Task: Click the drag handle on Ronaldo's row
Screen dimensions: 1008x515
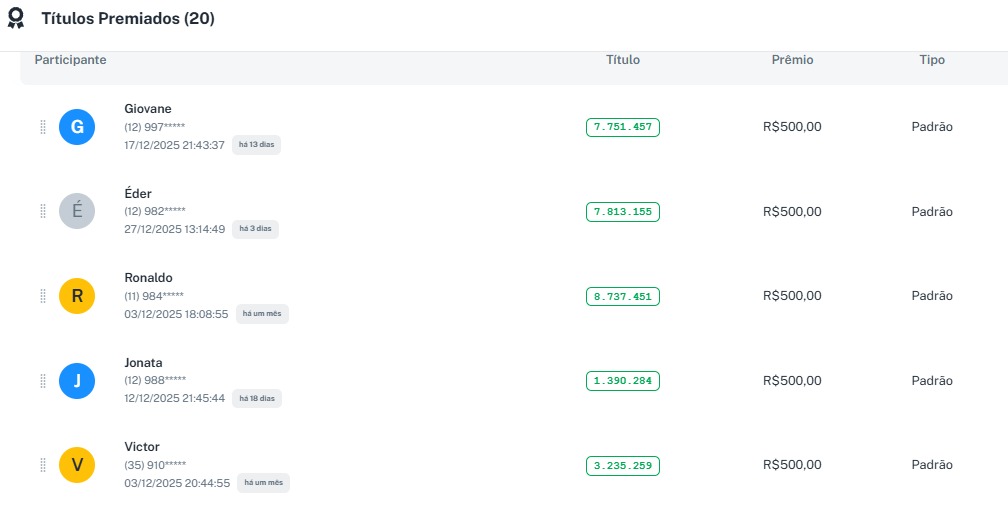Action: [43, 296]
